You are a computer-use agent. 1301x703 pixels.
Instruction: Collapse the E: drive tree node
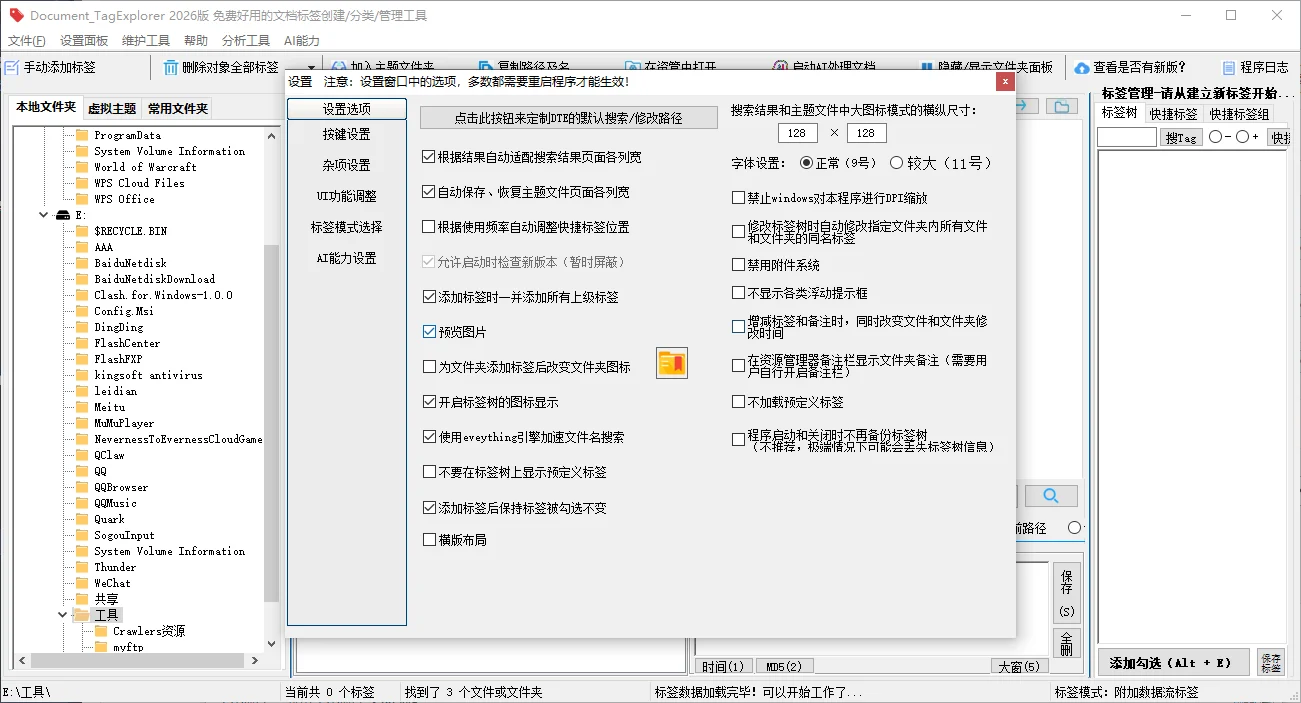44,215
